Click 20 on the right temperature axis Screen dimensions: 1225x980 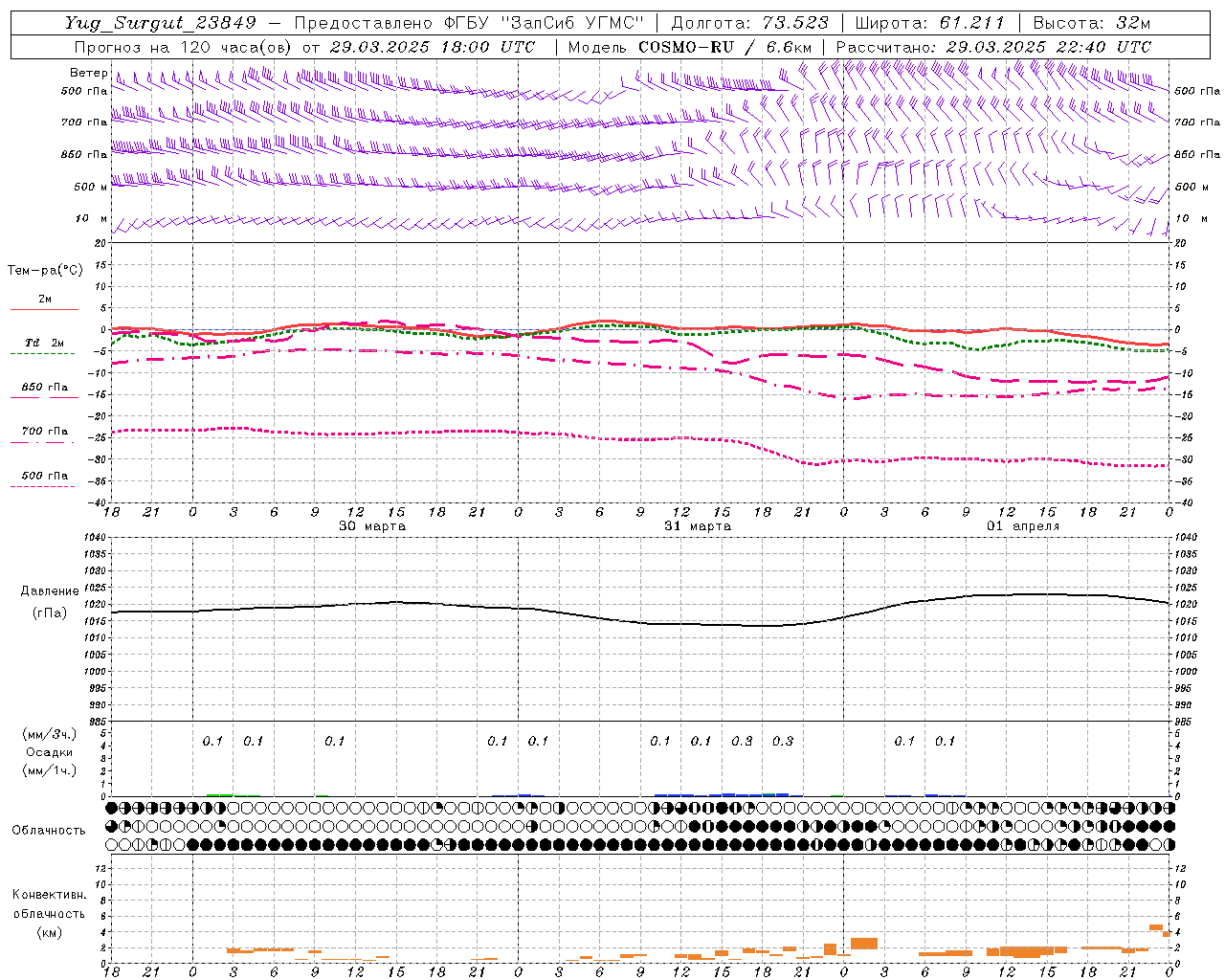click(x=1182, y=244)
